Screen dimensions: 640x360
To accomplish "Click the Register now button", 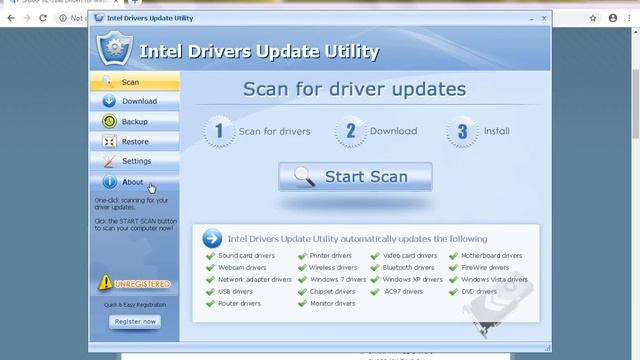I will (135, 322).
